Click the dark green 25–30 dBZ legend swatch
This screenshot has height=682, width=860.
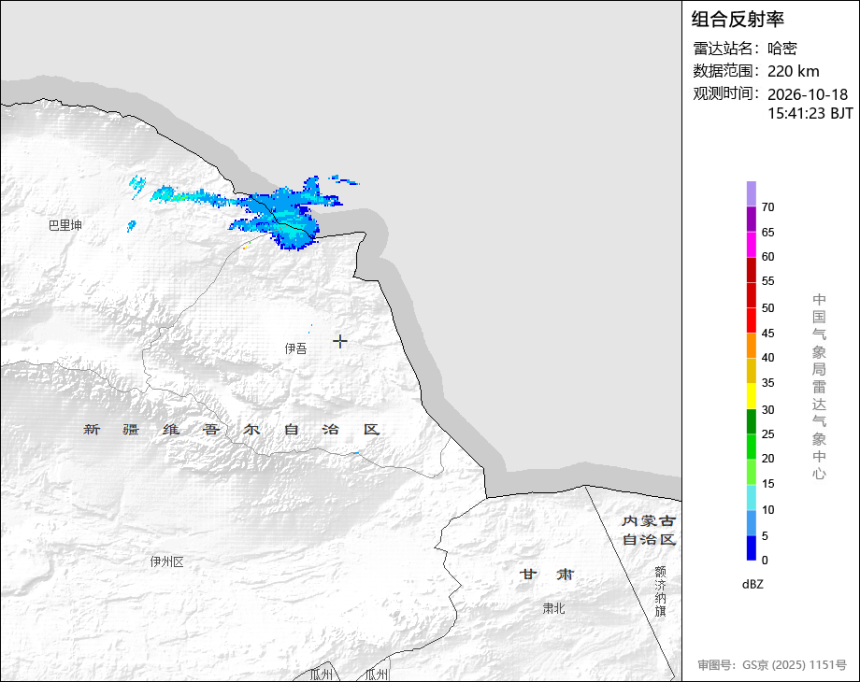pyautogui.click(x=751, y=421)
